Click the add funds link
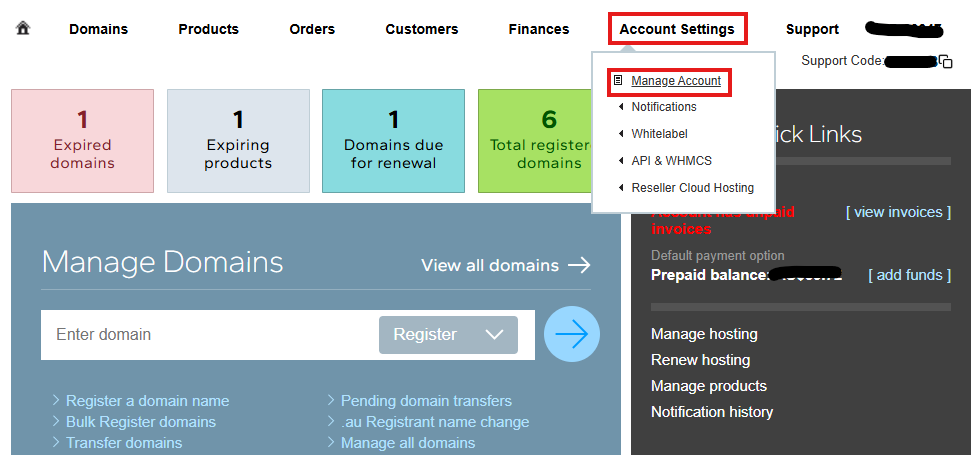This screenshot has height=455, width=978. click(909, 275)
